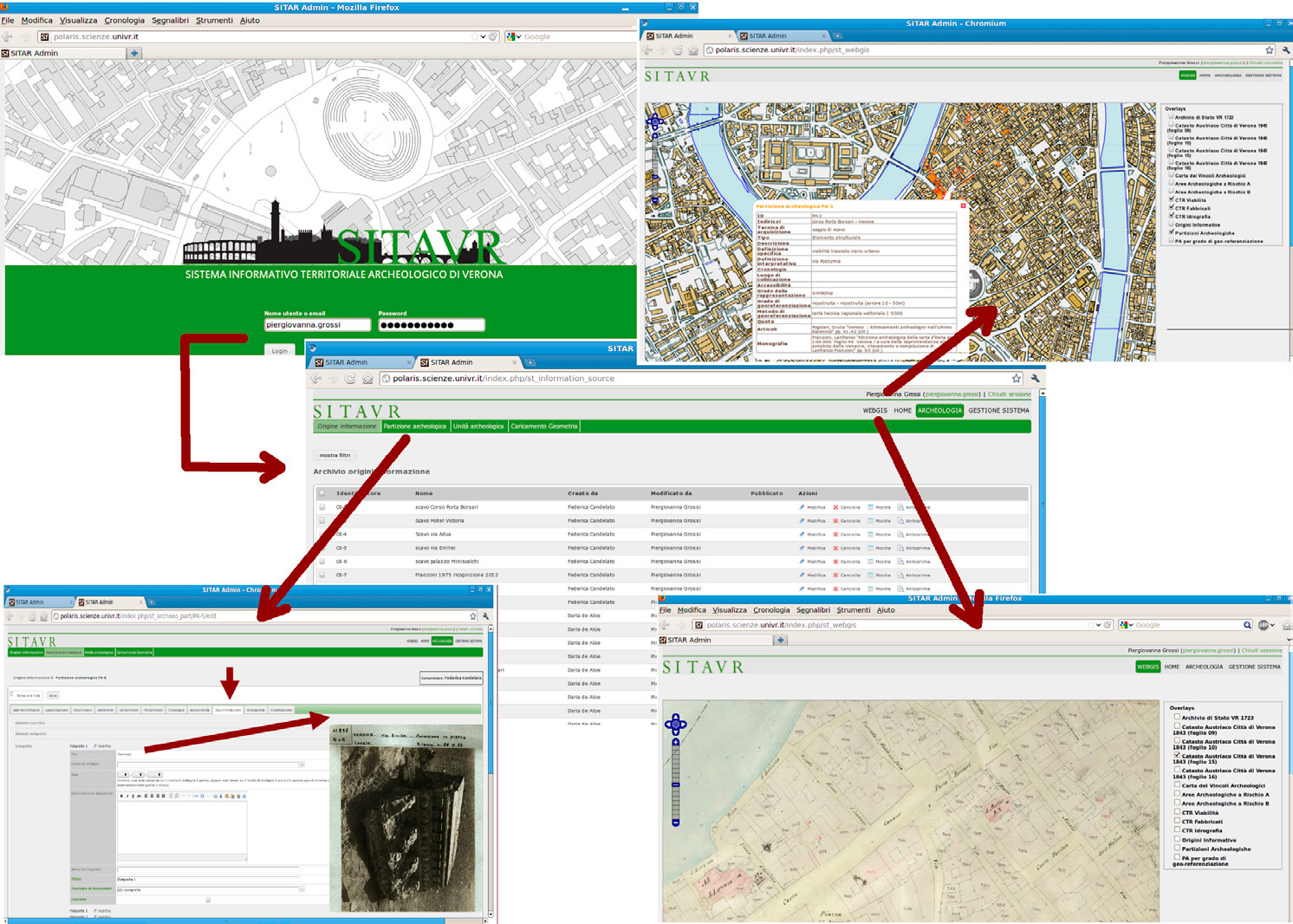
Task: Click the zoom slider handle on bottom-right map
Action: coord(676,784)
